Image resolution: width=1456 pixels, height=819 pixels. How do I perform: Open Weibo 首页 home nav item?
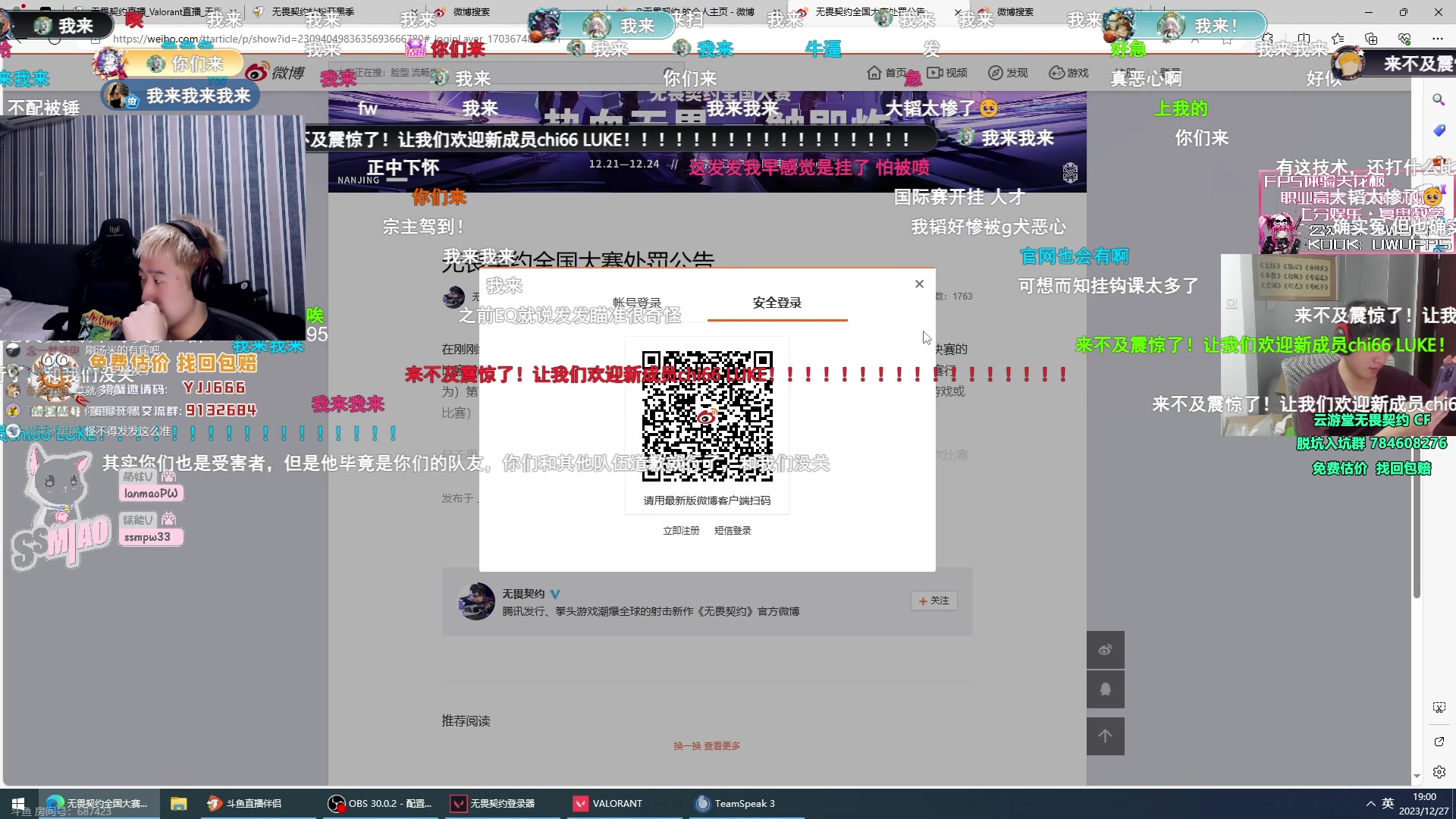887,73
